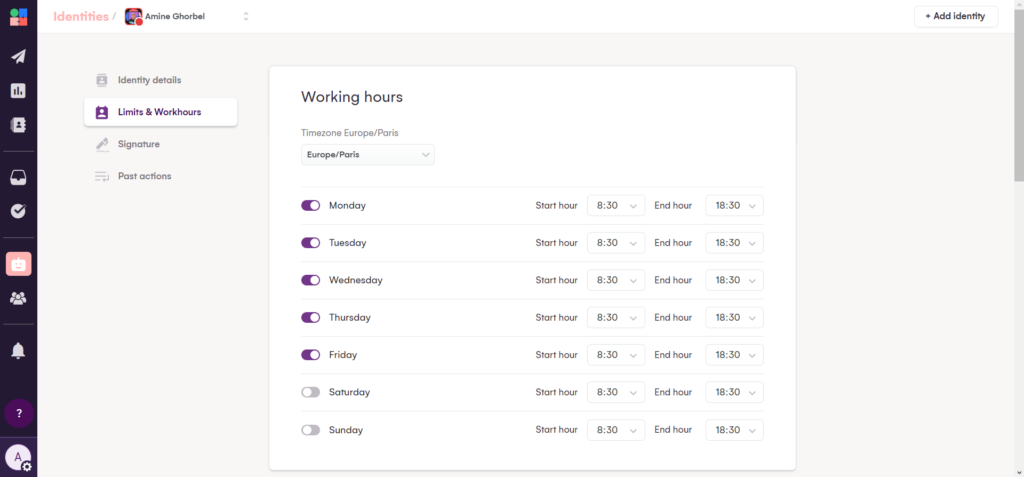Open the Amine Ghorbel identity switcher
This screenshot has width=1024, height=477.
click(x=187, y=16)
